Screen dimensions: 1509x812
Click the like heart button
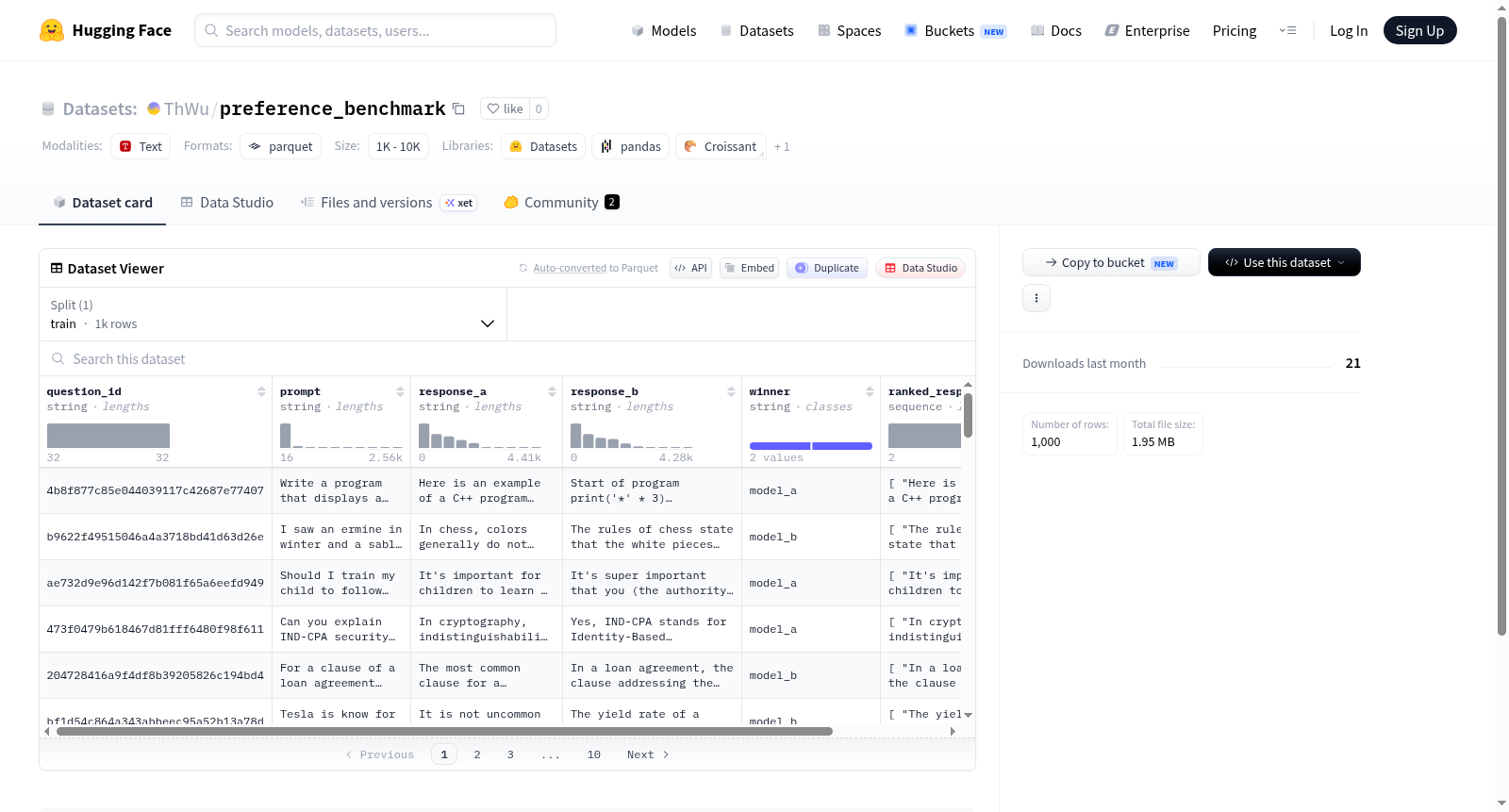[x=505, y=108]
